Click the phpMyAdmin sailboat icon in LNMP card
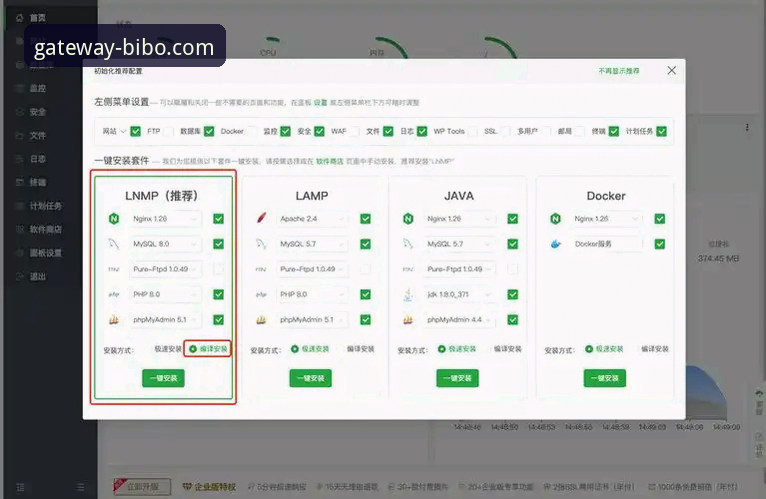The image size is (766, 499). click(114, 320)
